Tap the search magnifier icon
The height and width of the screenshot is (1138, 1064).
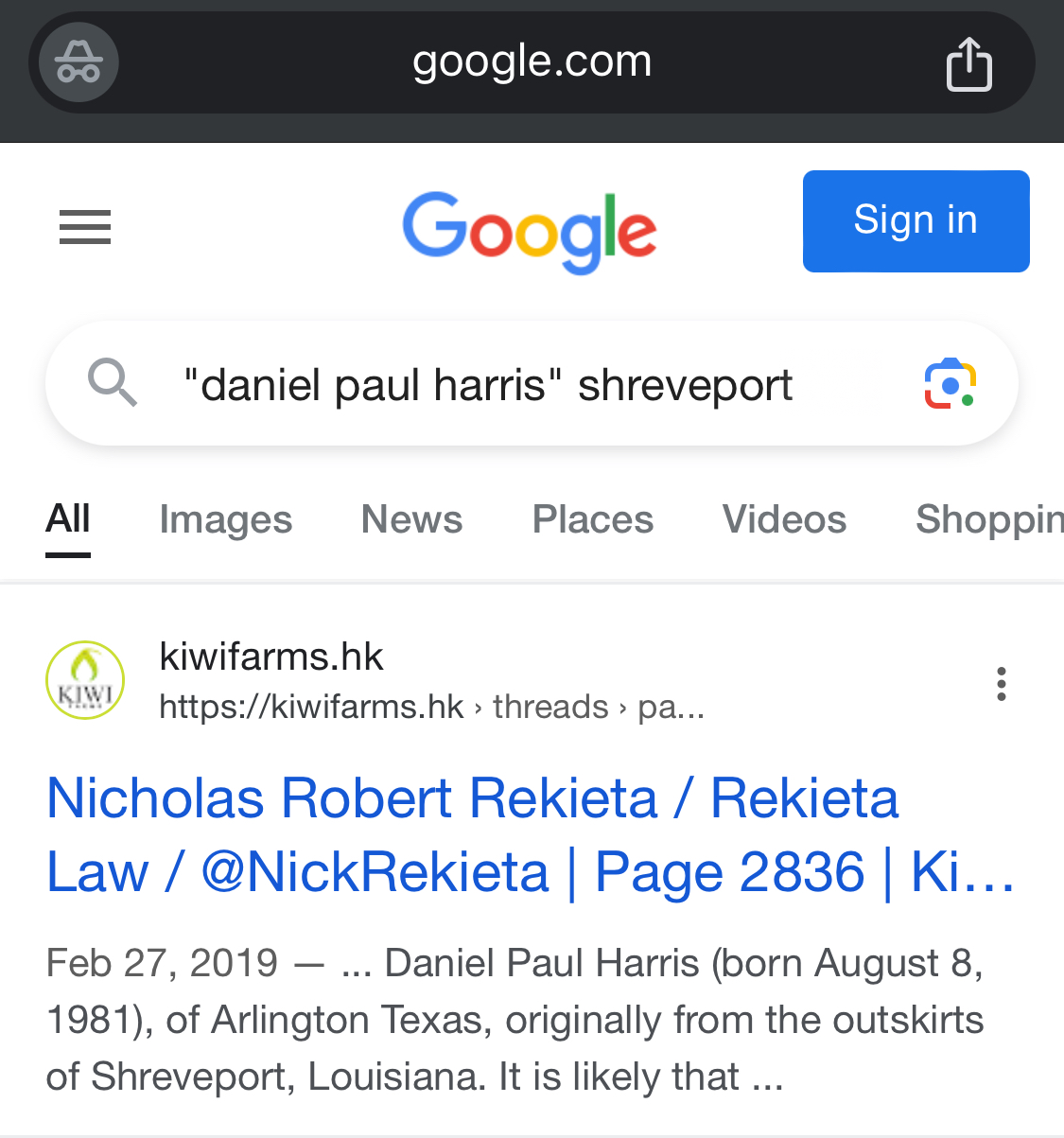point(113,383)
